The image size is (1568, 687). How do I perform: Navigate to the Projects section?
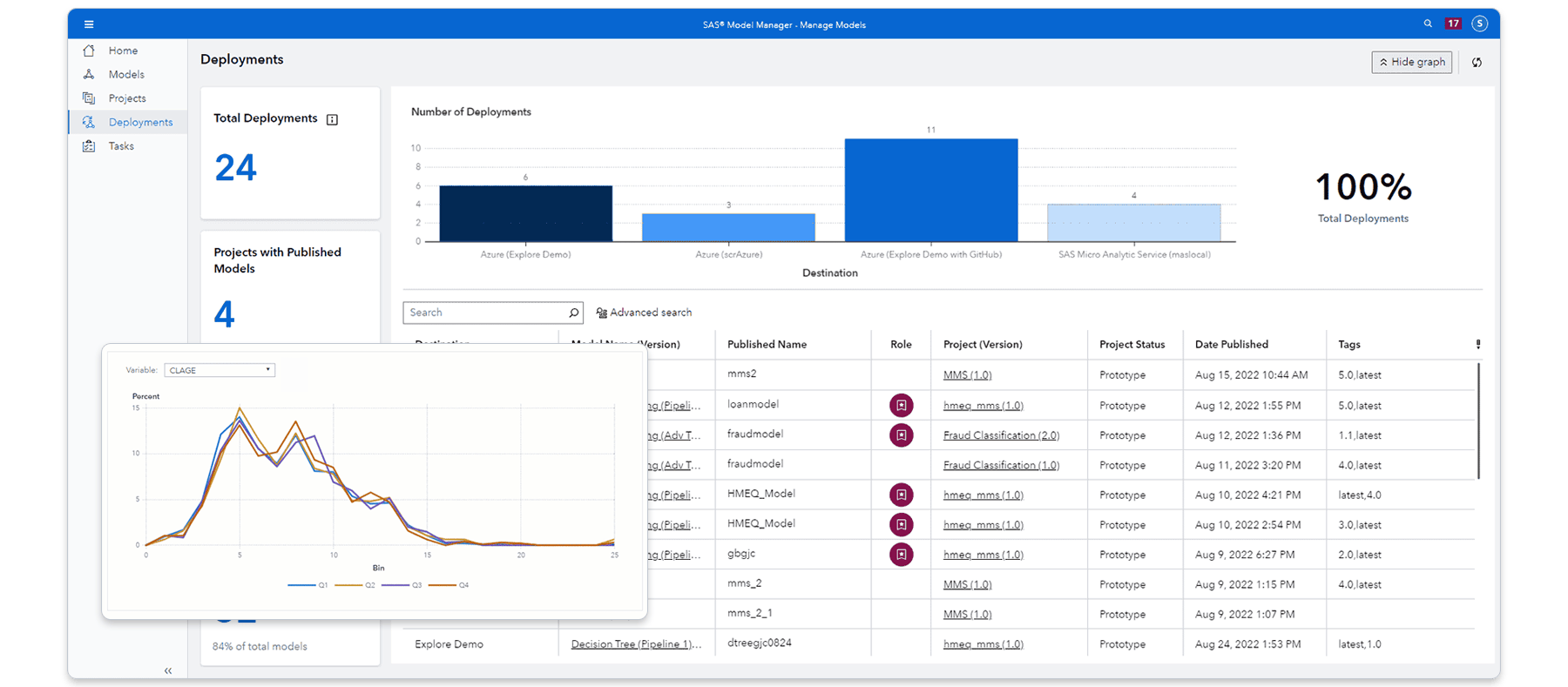127,98
